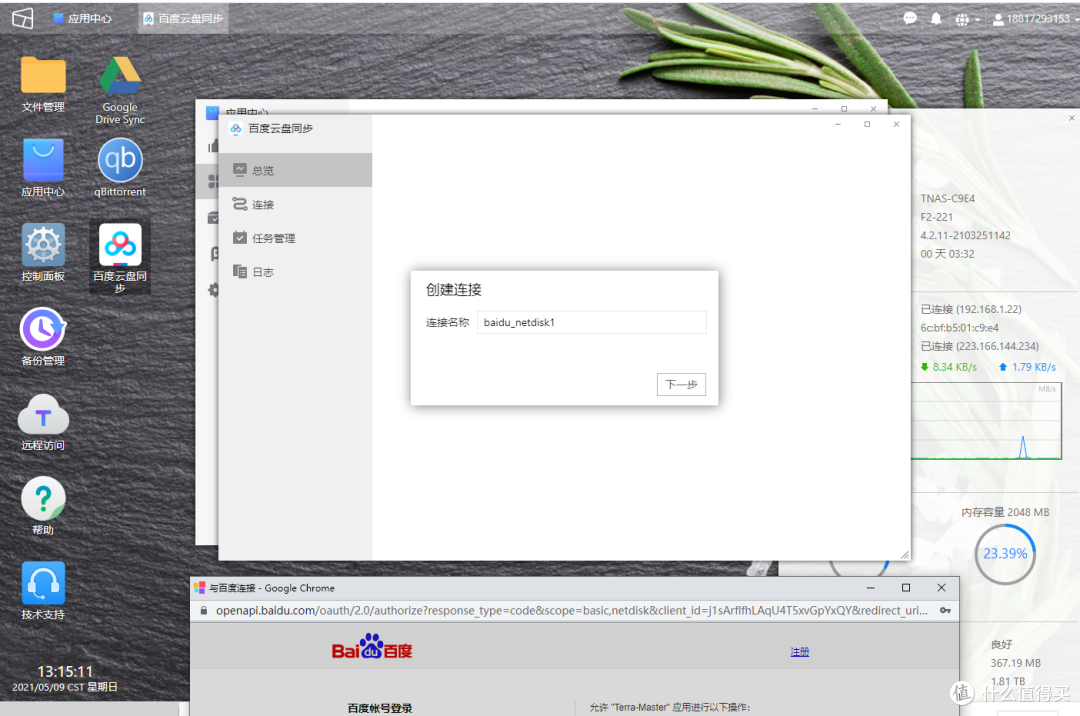Screen dimensions: 1080x716
Task: Select 任务管理 in the sidebar
Action: coord(295,238)
